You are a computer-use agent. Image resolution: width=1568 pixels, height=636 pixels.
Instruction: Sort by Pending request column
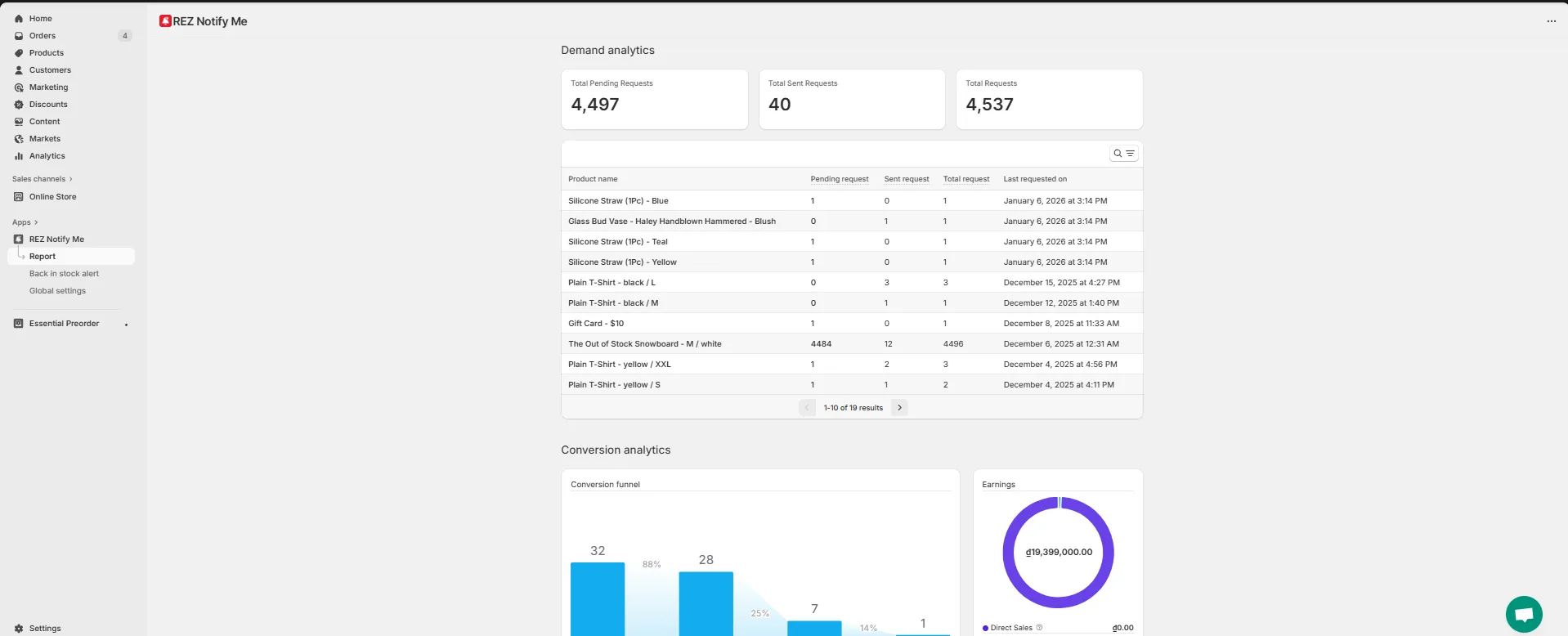click(x=840, y=179)
